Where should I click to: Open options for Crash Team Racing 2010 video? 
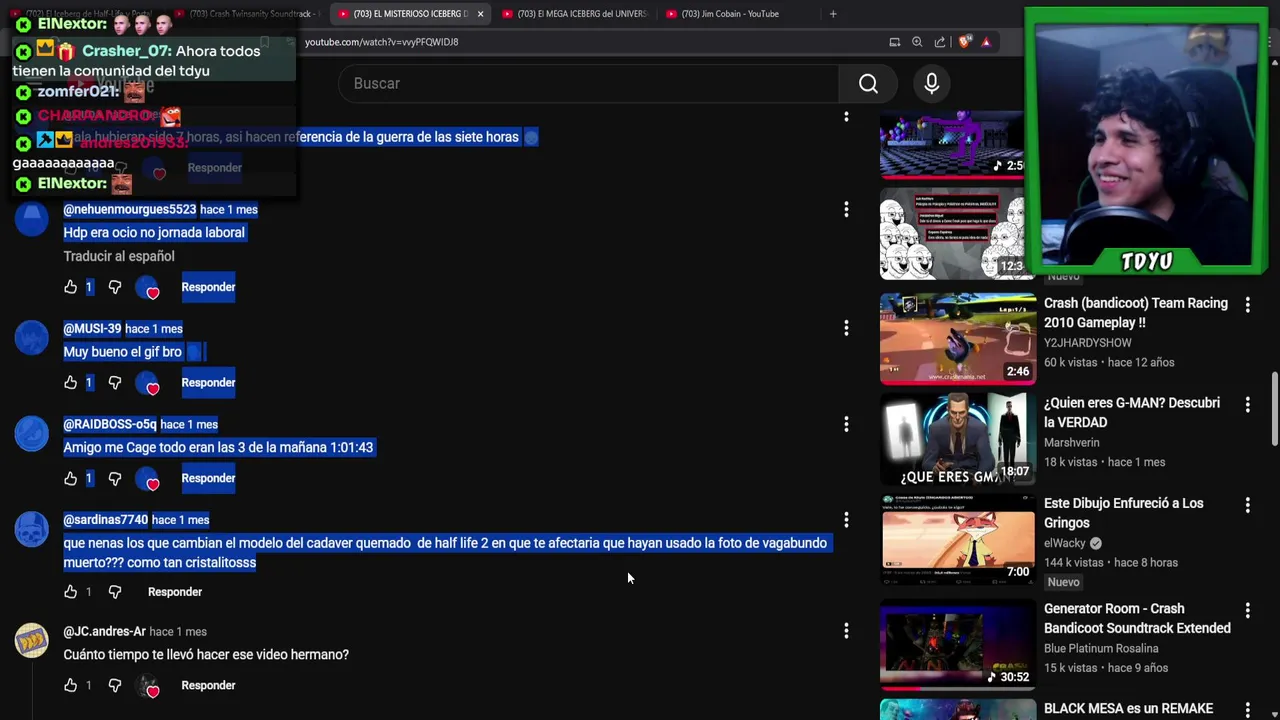[1247, 304]
